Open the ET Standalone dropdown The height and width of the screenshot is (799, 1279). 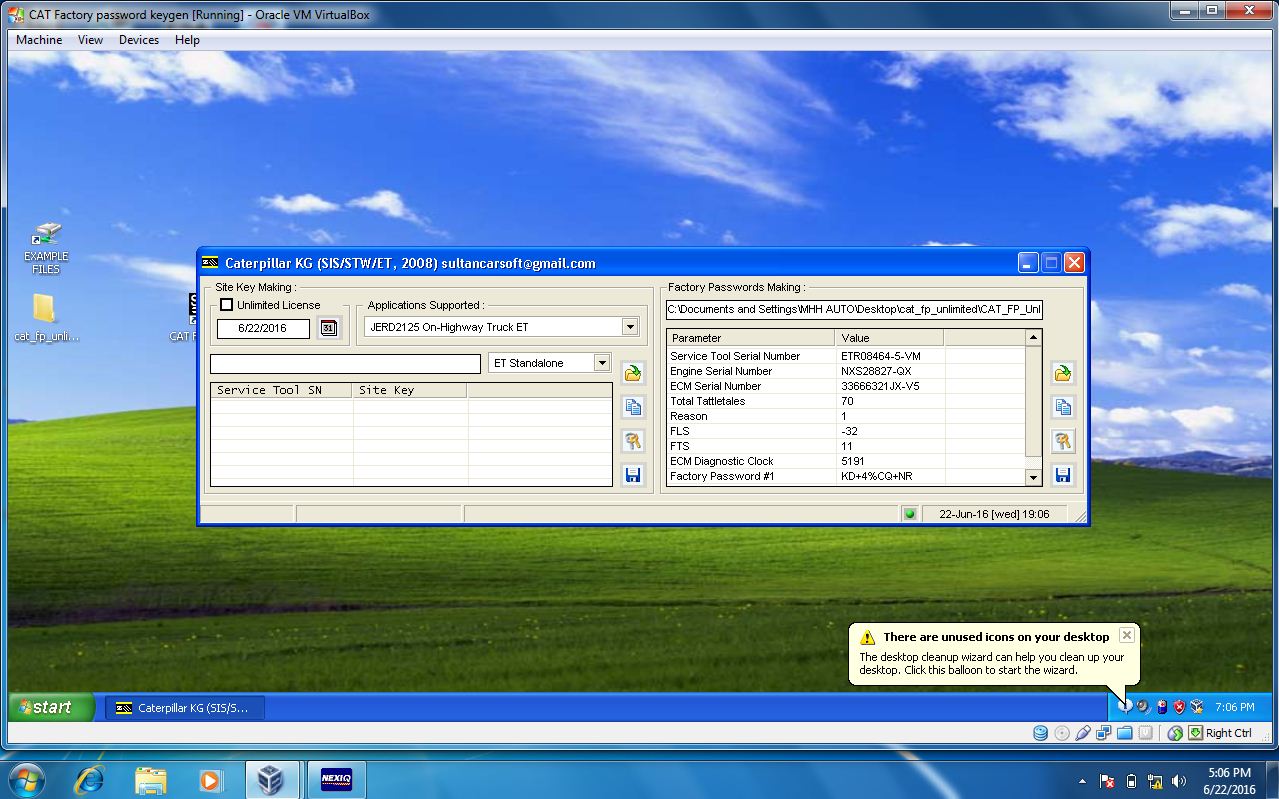(549, 363)
